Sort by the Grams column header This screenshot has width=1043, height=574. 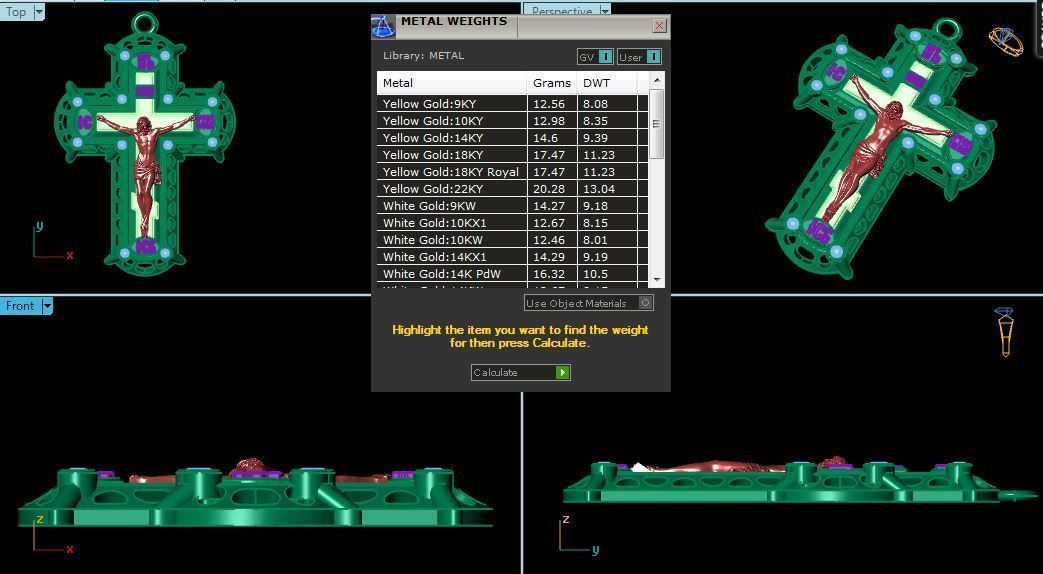552,83
